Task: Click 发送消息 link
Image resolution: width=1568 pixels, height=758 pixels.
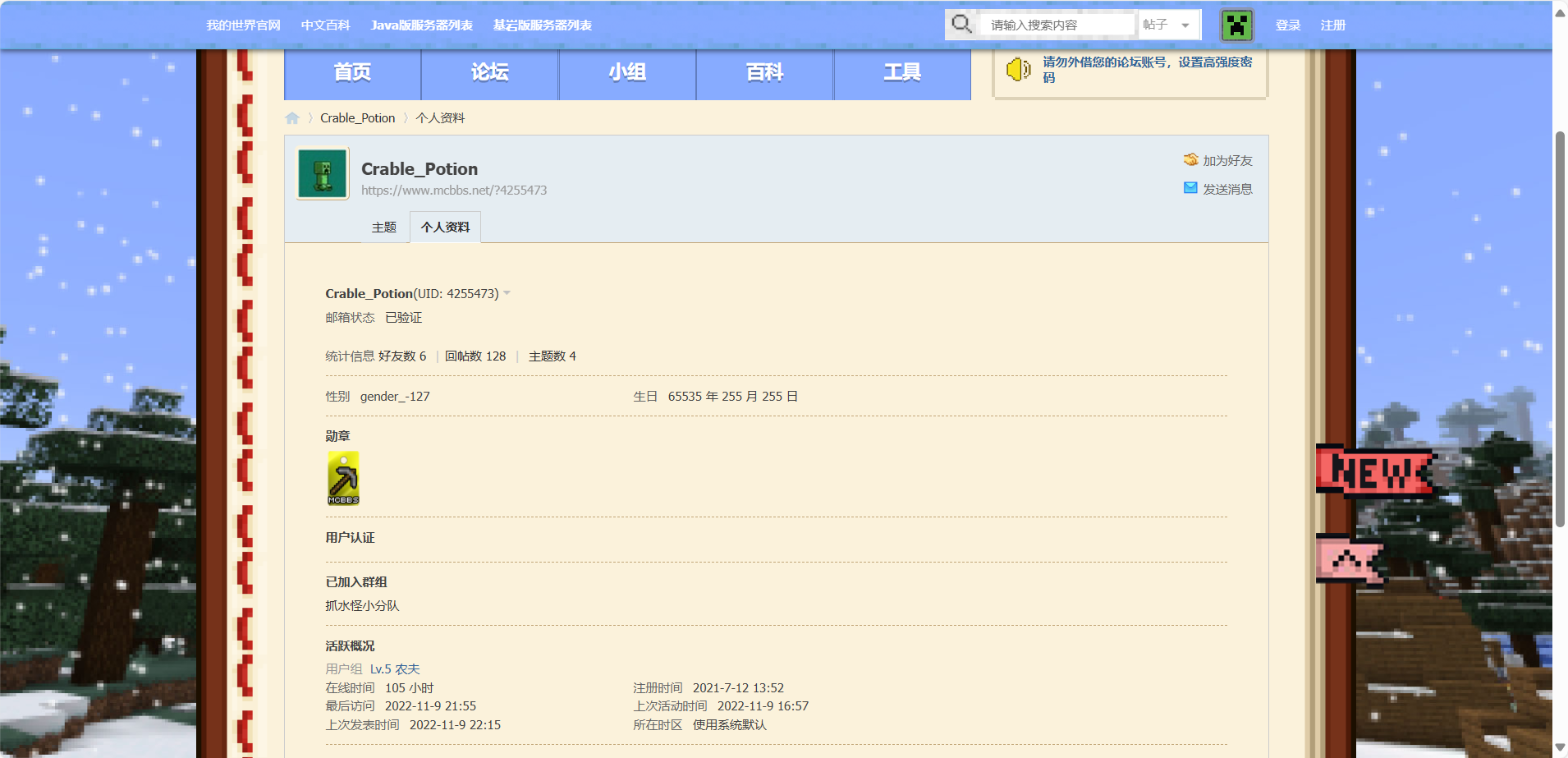Action: [1227, 190]
